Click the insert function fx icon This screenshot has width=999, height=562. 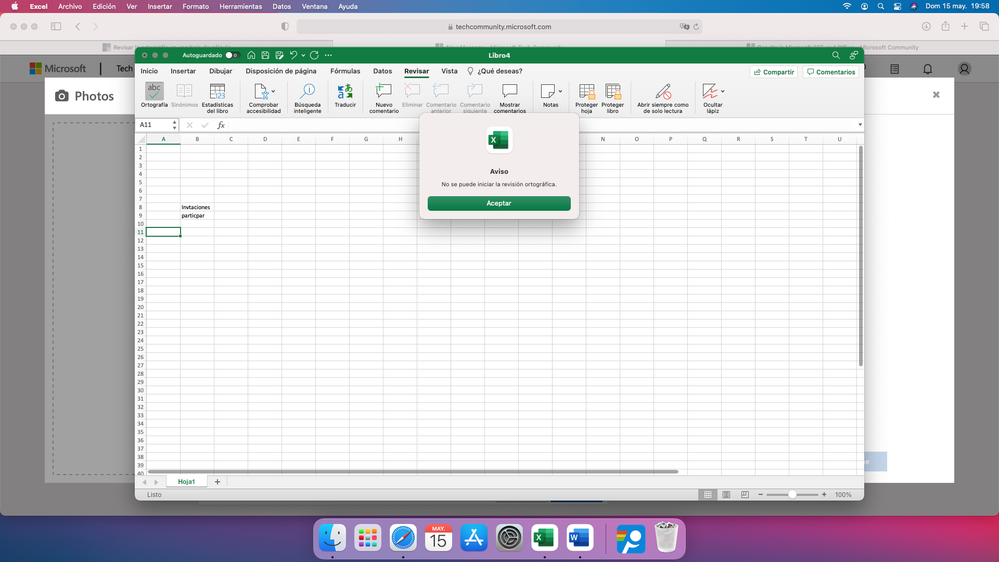(220, 125)
